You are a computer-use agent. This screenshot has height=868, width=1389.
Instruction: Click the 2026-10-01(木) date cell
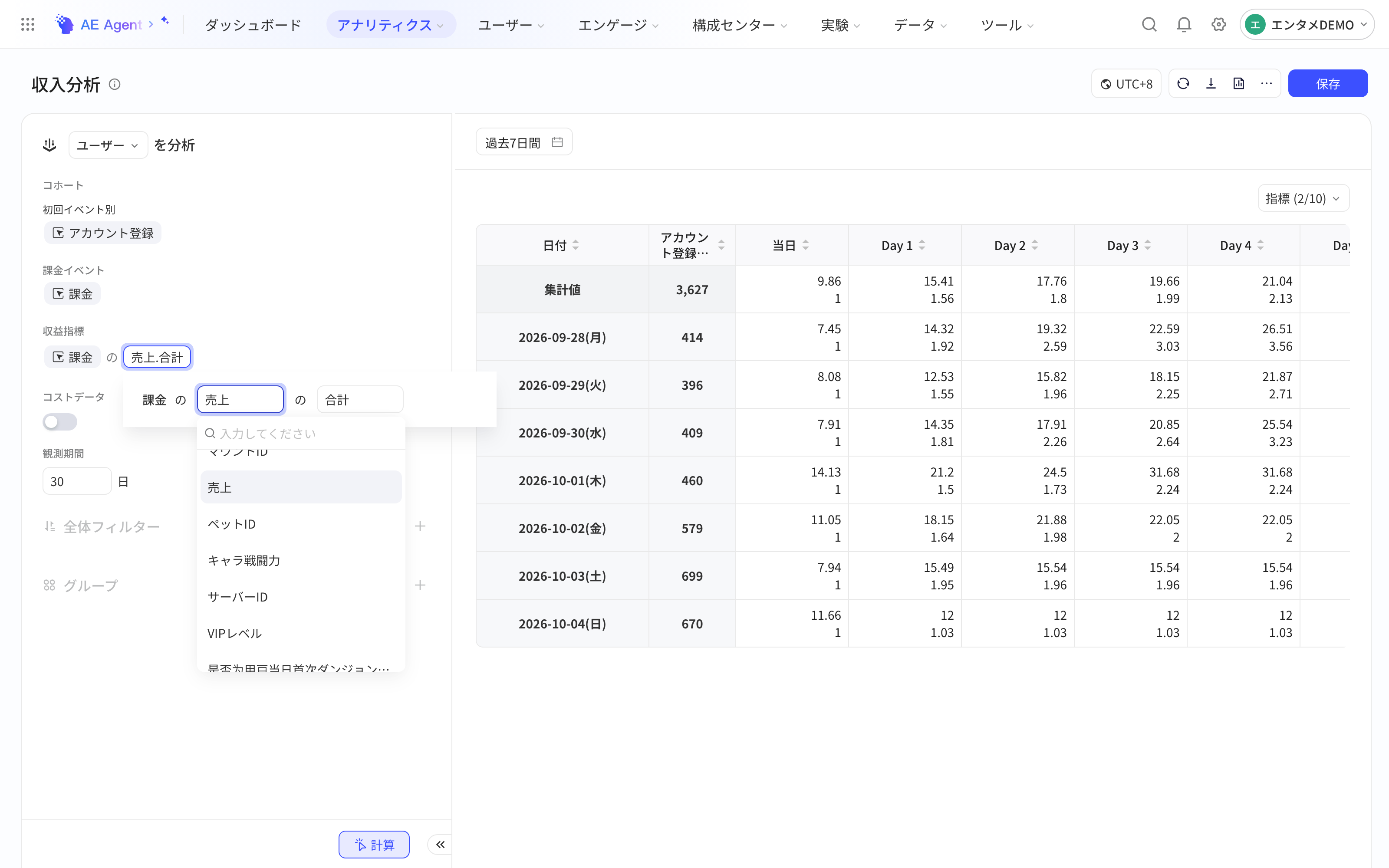click(x=562, y=480)
